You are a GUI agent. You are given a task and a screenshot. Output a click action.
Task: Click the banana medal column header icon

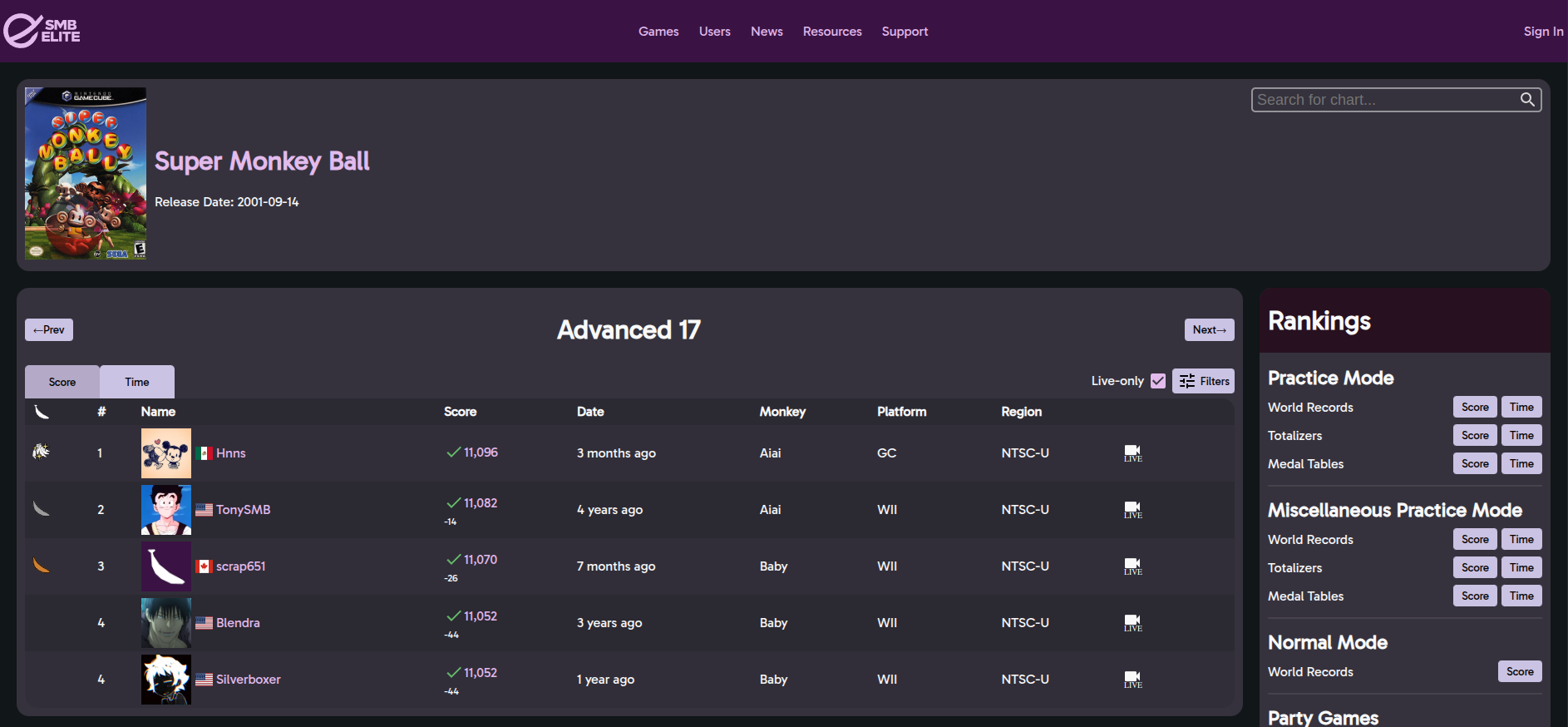point(42,412)
